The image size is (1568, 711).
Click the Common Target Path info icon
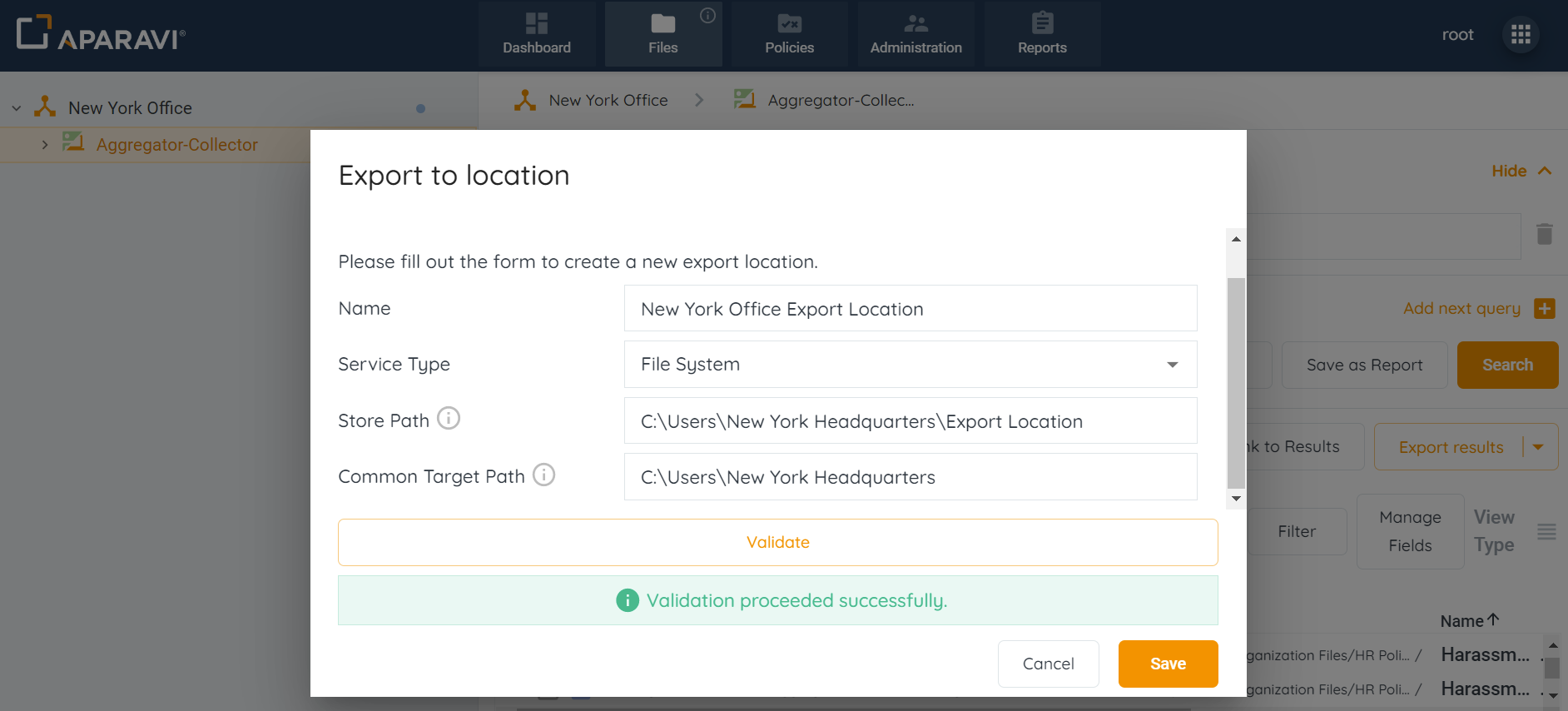click(543, 475)
